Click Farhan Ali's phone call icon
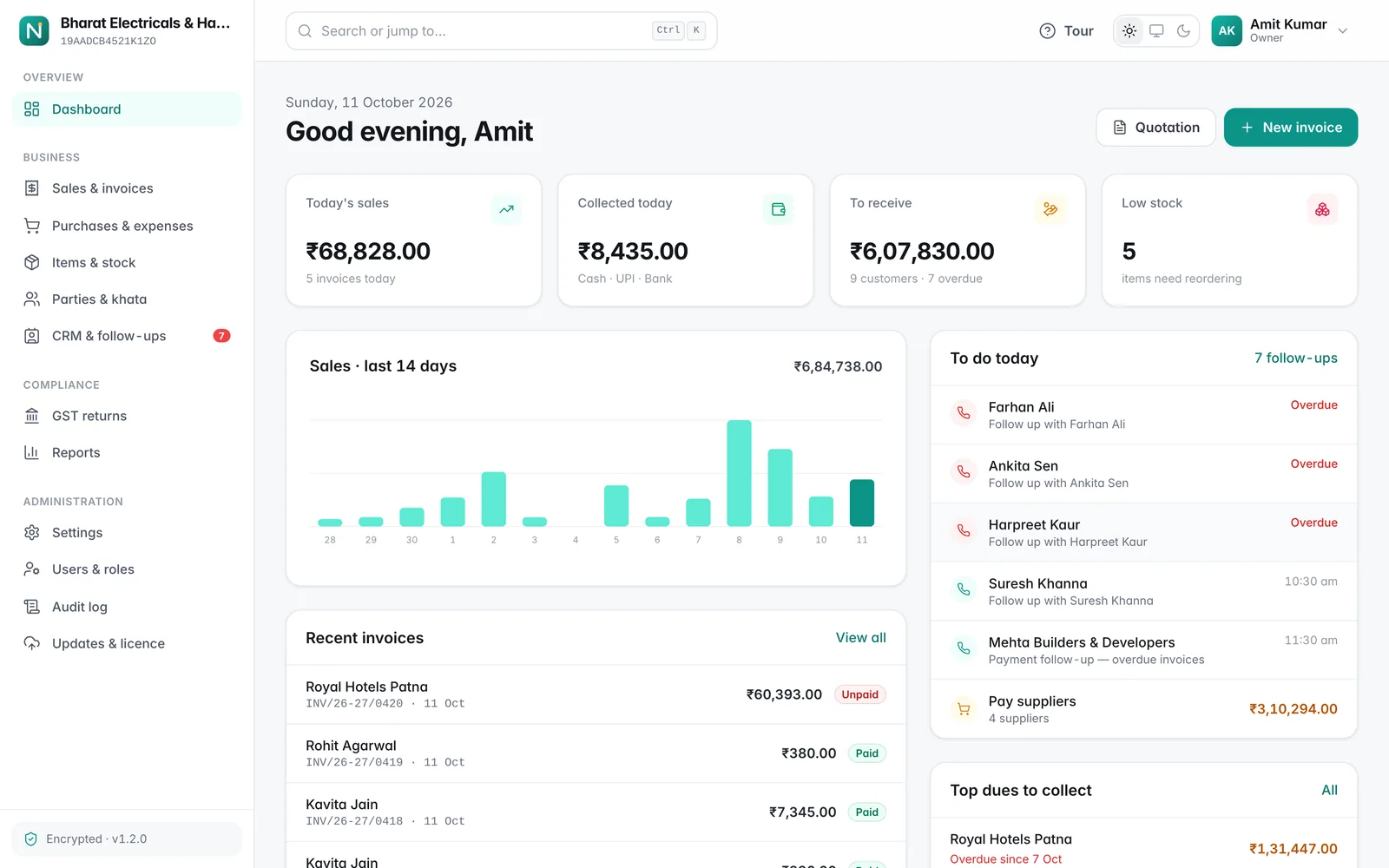 pos(964,413)
